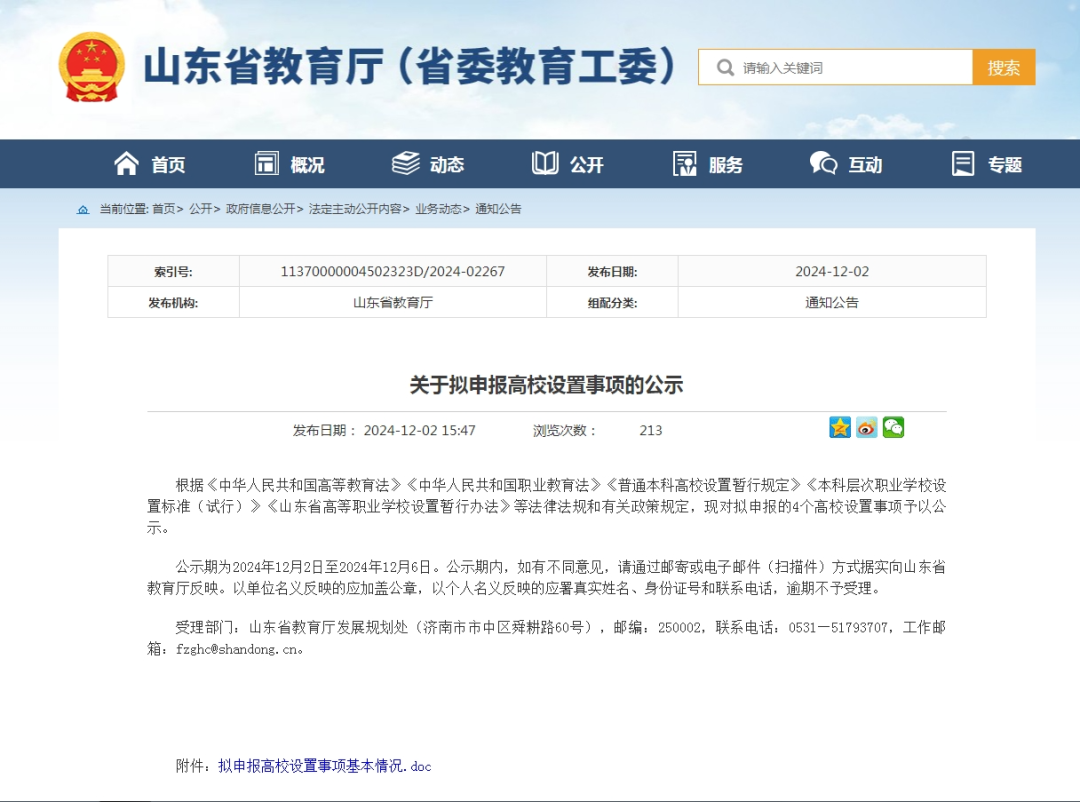This screenshot has width=1080, height=802.
Task: Follow the 政府信息公开 breadcrumb link
Action: pyautogui.click(x=263, y=208)
